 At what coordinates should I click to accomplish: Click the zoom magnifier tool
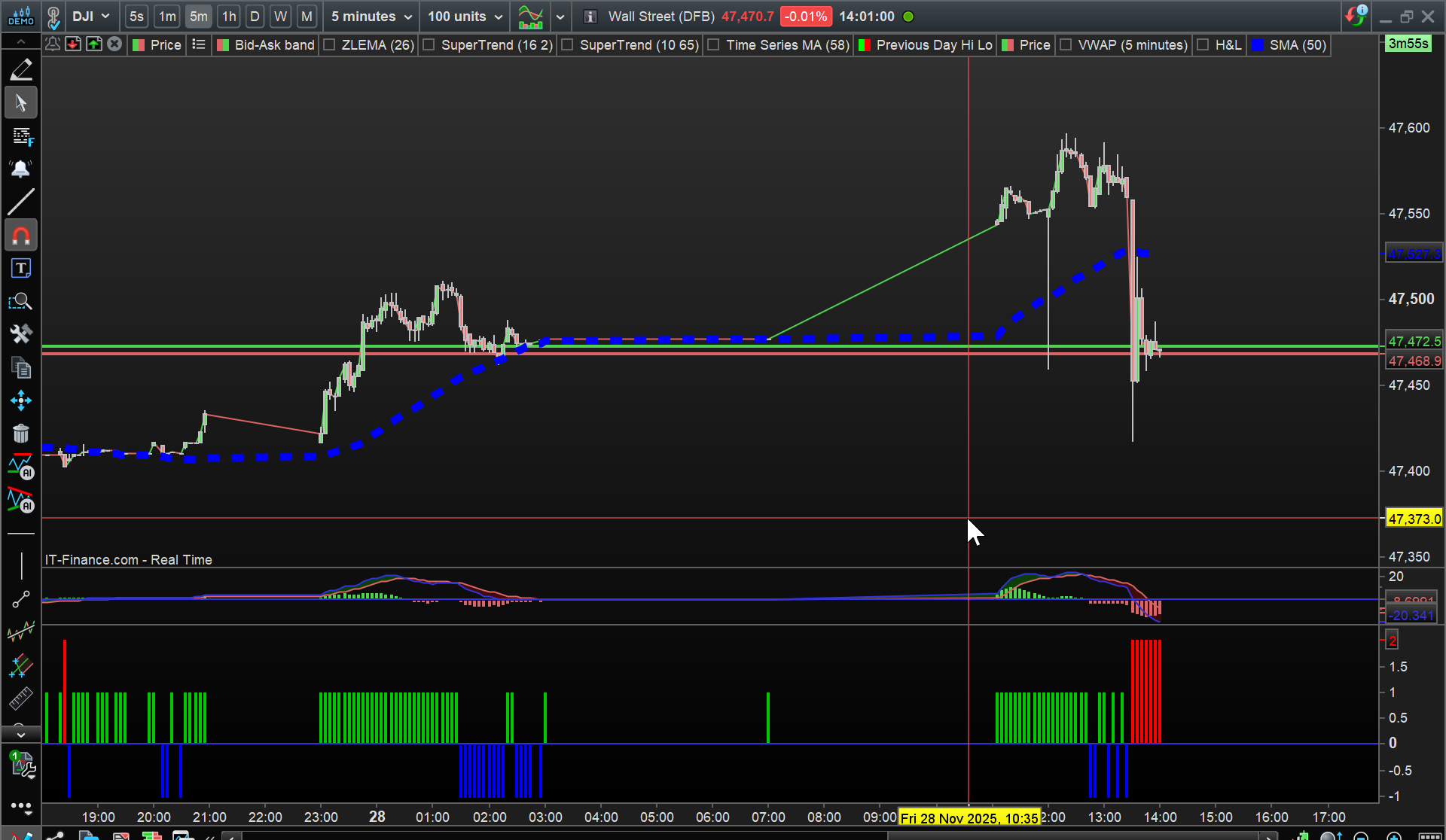point(21,302)
